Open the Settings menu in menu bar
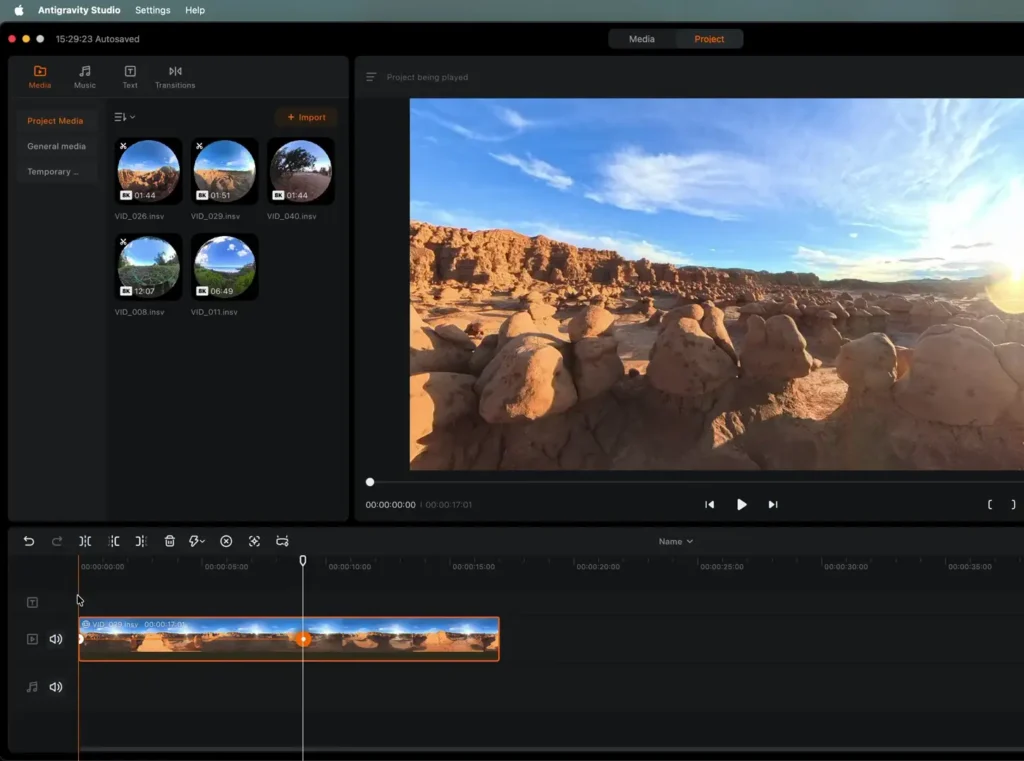The image size is (1024, 761). pos(153,10)
